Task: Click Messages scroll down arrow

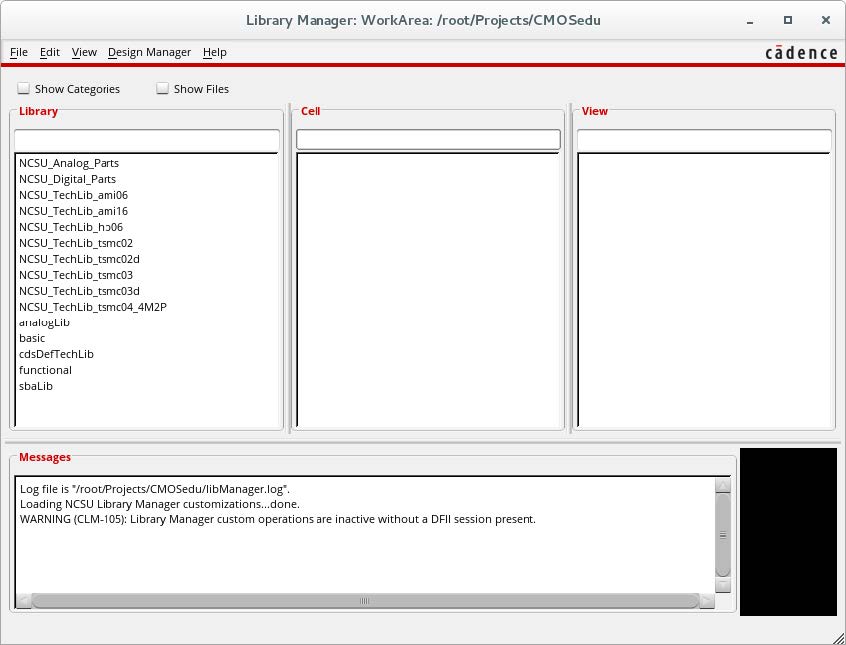Action: tap(723, 585)
